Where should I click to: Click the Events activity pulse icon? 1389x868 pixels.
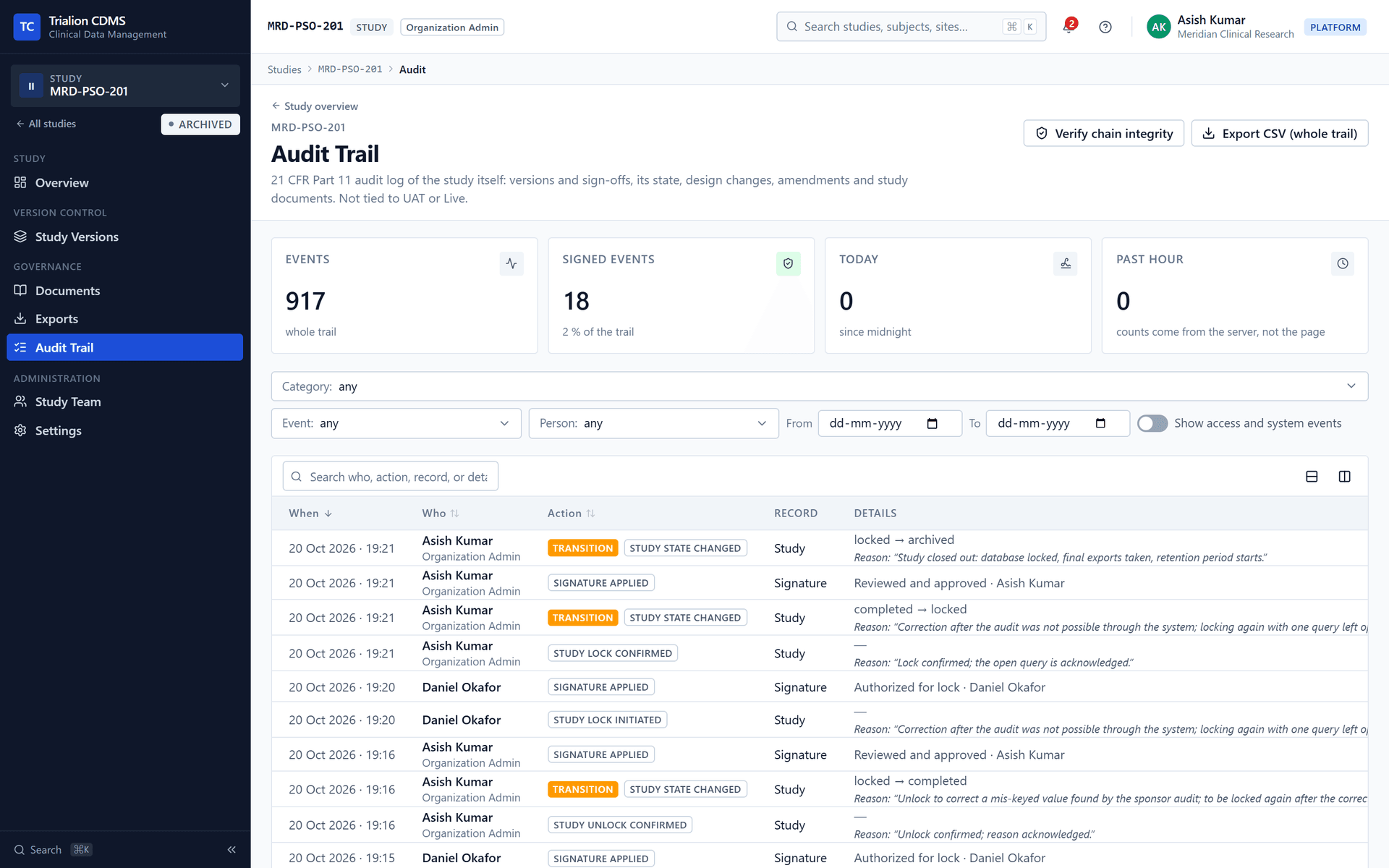[x=511, y=263]
